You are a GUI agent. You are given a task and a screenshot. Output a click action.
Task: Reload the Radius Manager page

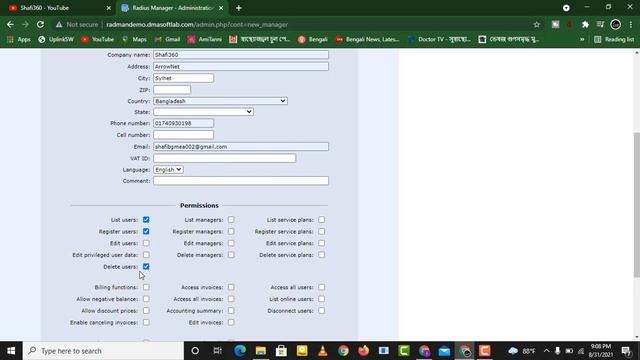[x=40, y=24]
